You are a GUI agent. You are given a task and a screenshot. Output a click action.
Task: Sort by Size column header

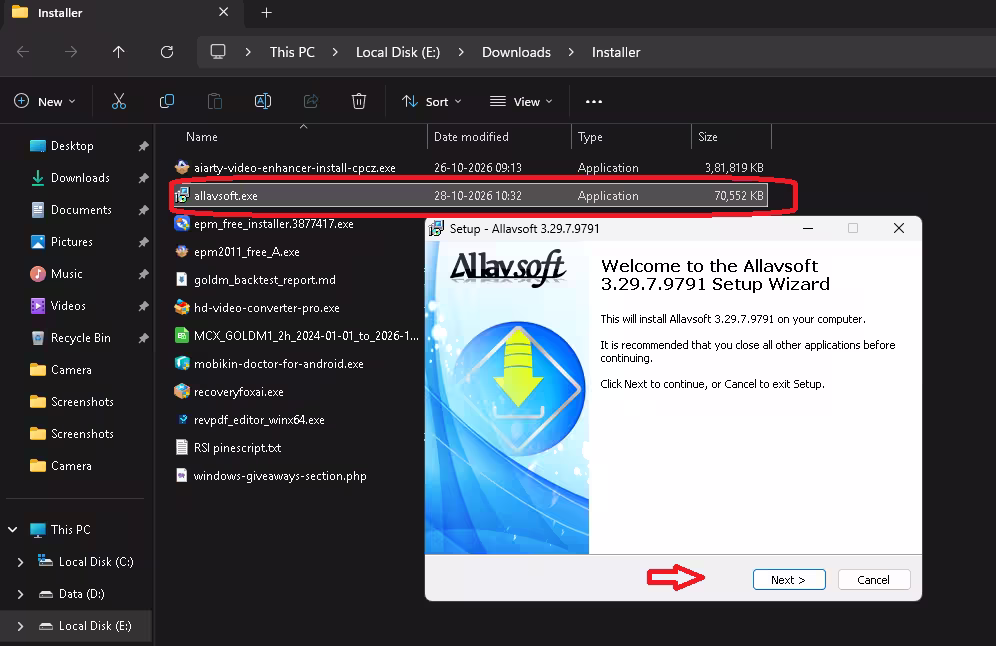pos(731,137)
